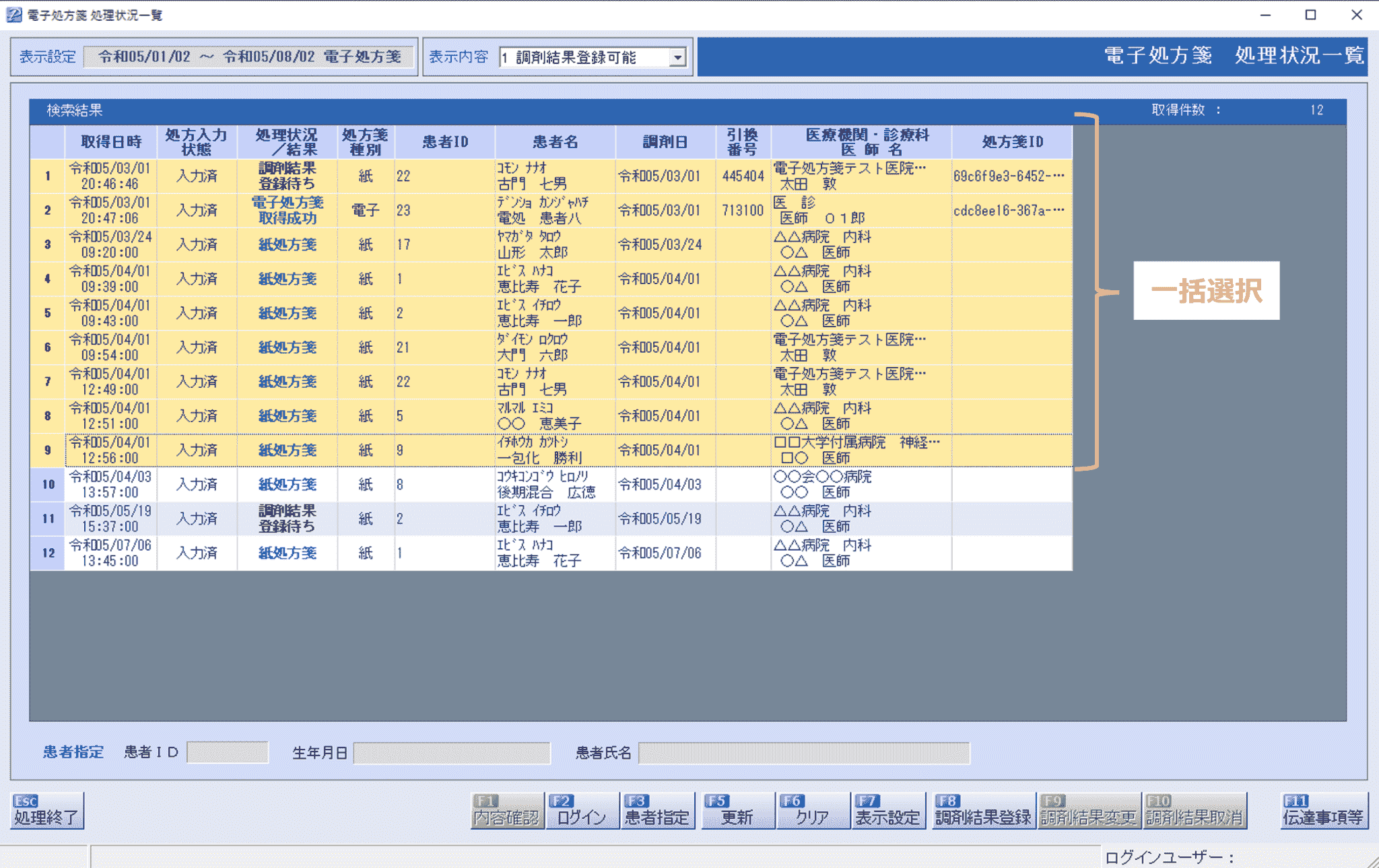This screenshot has width=1379, height=868.
Task: Click patient name 後期混合 広徳
Action: pyautogui.click(x=547, y=492)
